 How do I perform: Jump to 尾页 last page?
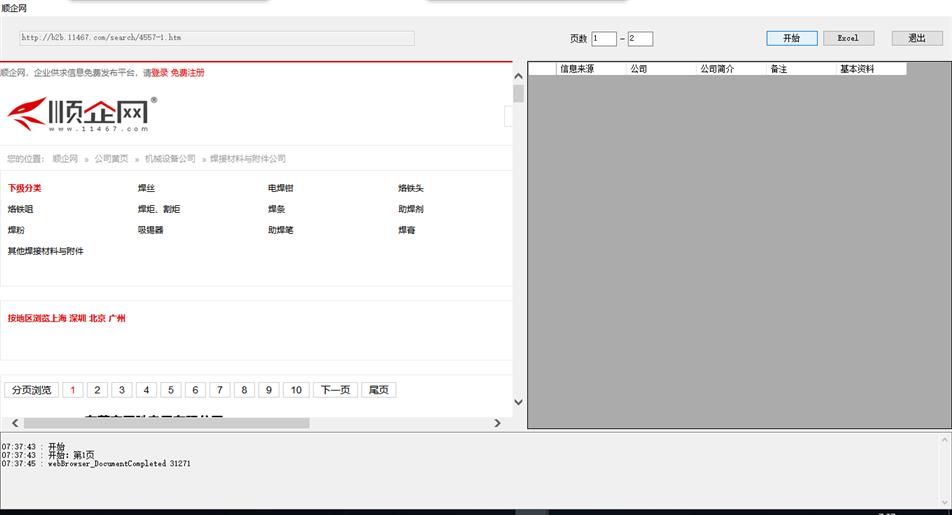379,390
